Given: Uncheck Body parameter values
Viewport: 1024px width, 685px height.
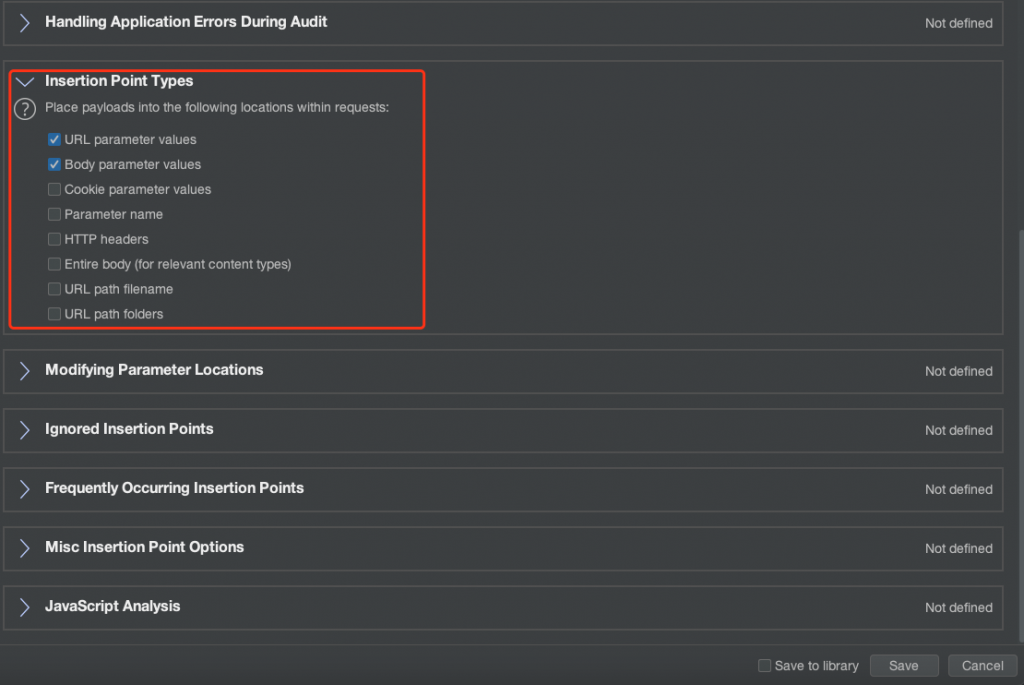Looking at the screenshot, I should click(55, 165).
